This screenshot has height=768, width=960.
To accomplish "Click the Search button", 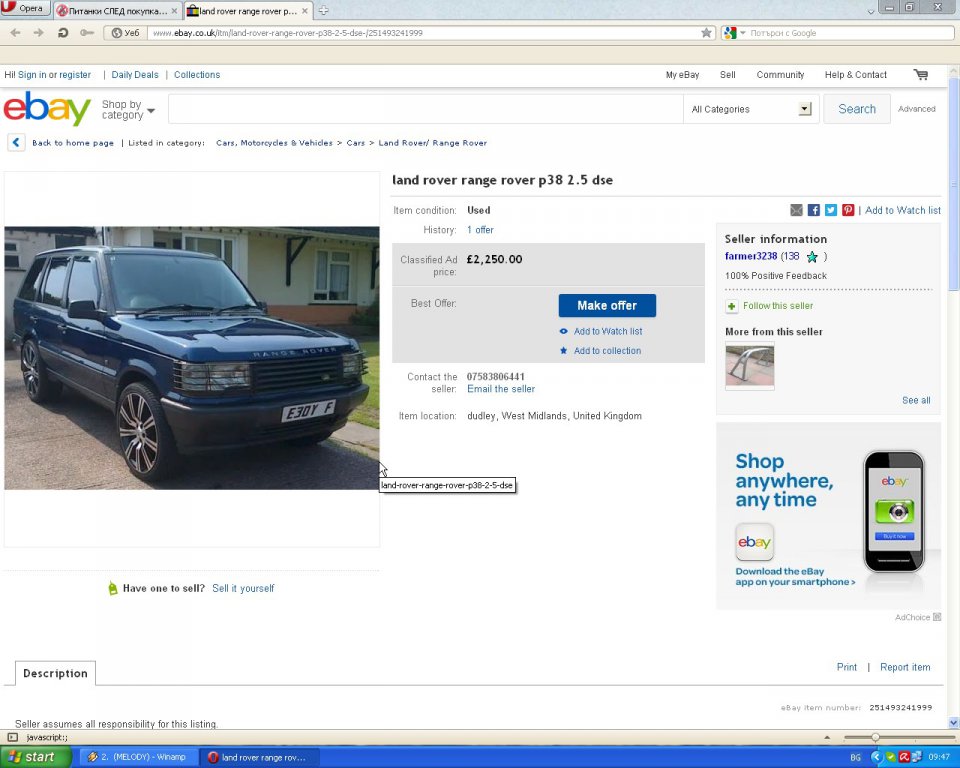I will (x=857, y=109).
